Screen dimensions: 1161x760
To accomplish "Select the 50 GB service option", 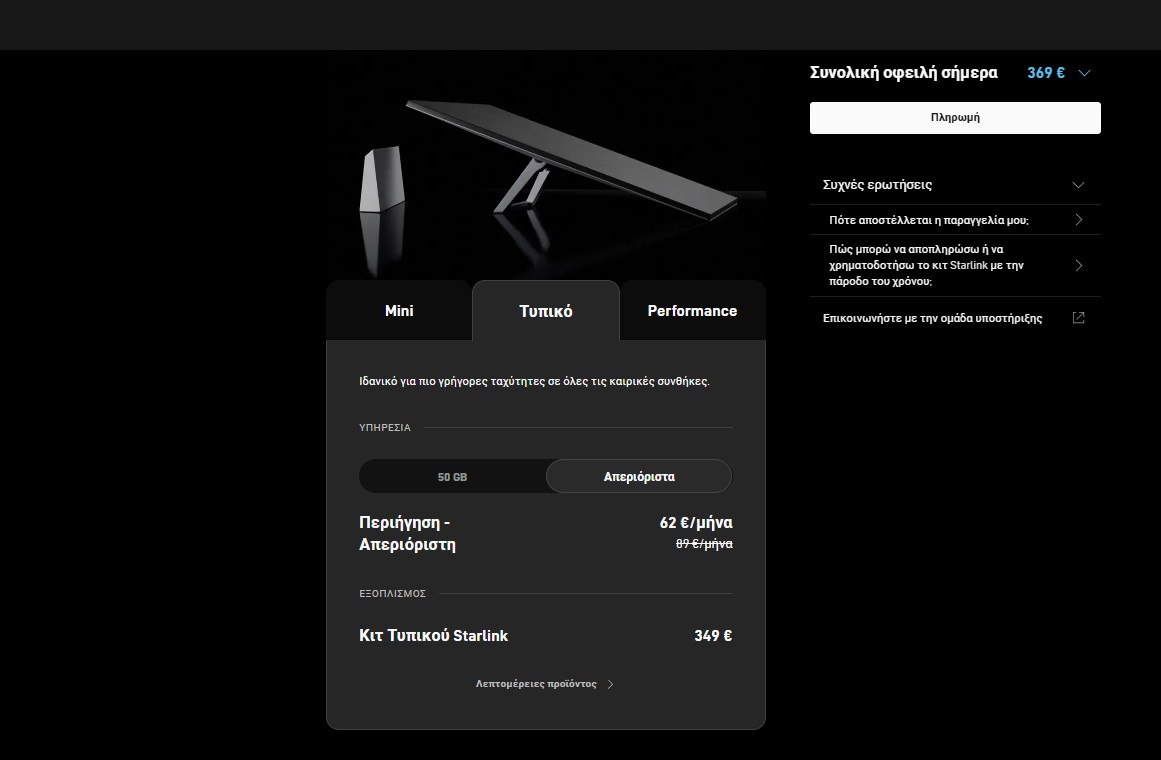I will (x=452, y=477).
